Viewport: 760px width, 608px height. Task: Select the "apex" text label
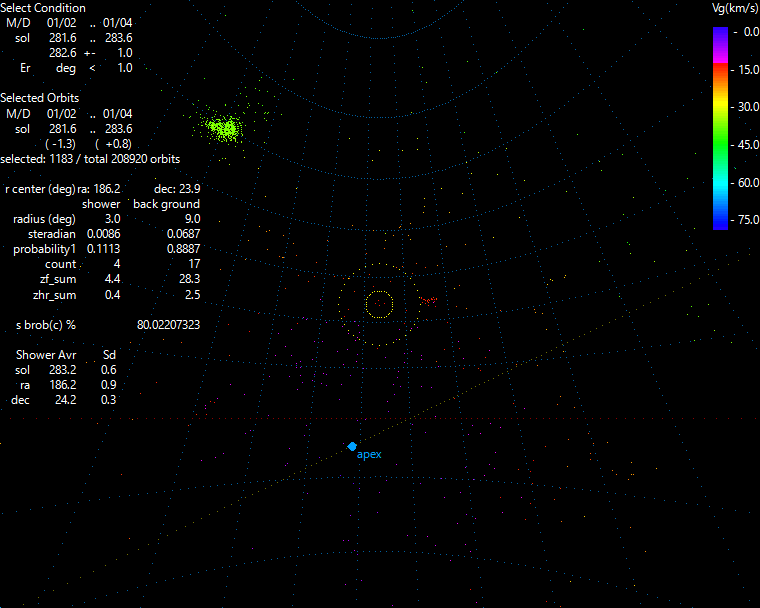(369, 455)
